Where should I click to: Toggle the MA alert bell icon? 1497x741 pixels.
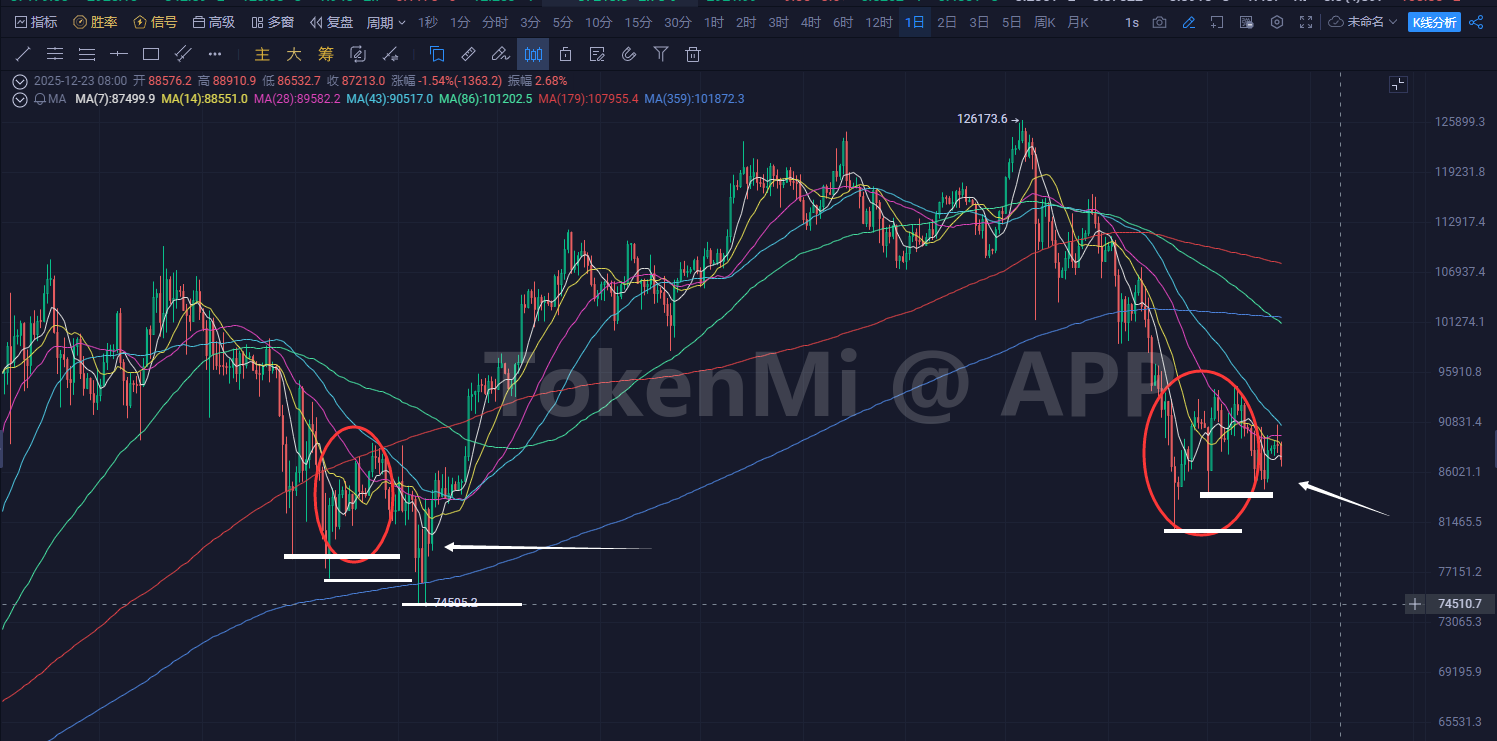coord(40,99)
